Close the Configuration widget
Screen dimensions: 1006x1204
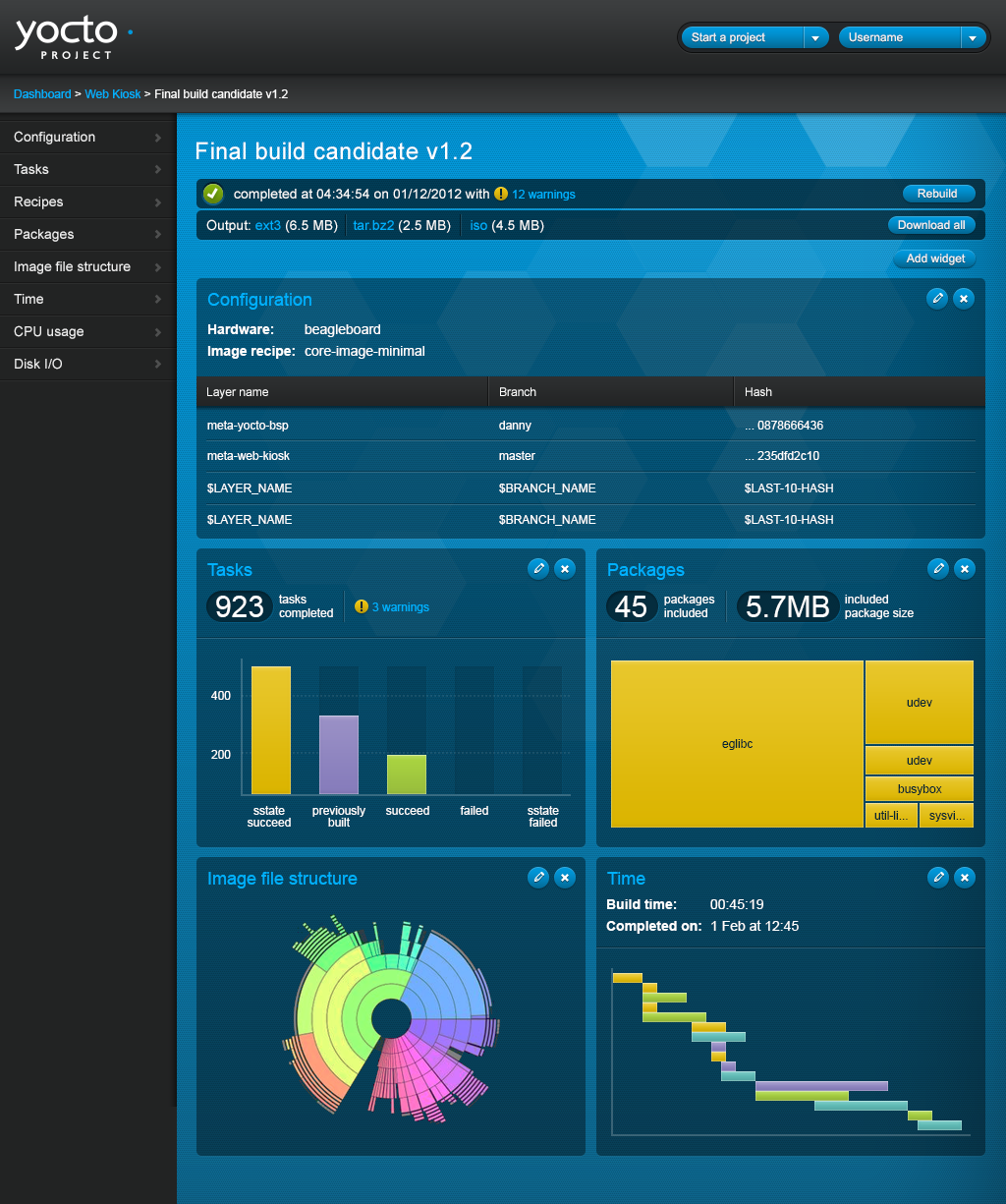[964, 298]
